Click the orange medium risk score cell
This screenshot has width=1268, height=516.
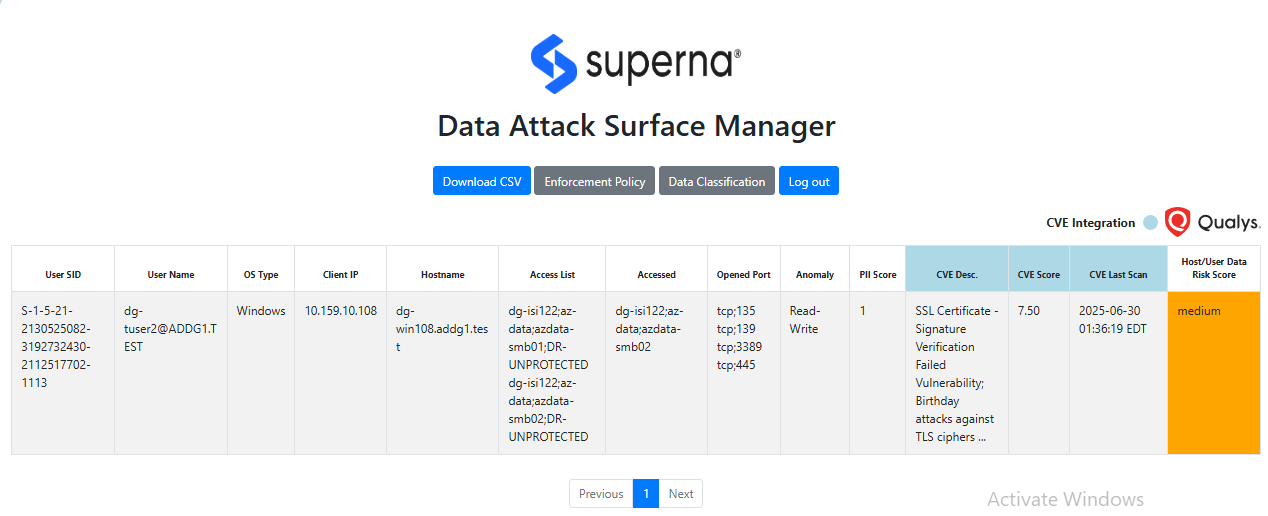[1214, 373]
